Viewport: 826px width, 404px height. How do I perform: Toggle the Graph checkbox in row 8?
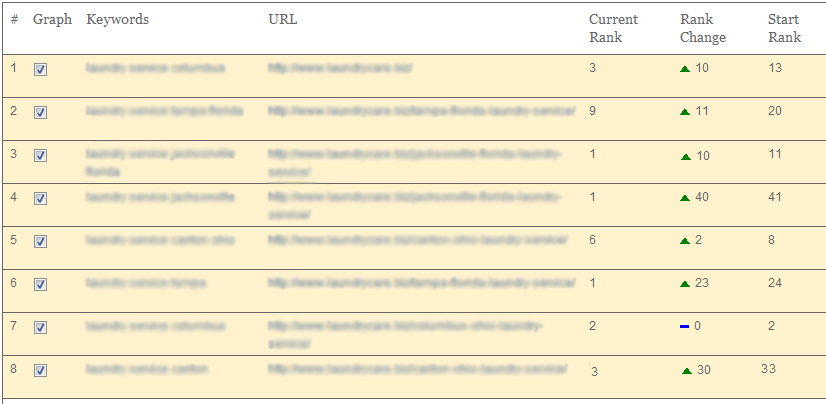click(41, 371)
